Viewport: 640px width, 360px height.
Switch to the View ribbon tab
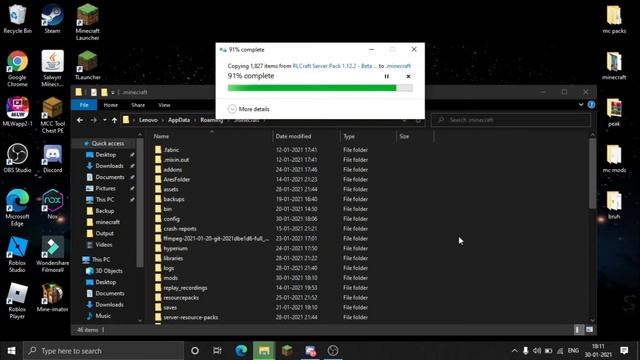pyautogui.click(x=164, y=105)
